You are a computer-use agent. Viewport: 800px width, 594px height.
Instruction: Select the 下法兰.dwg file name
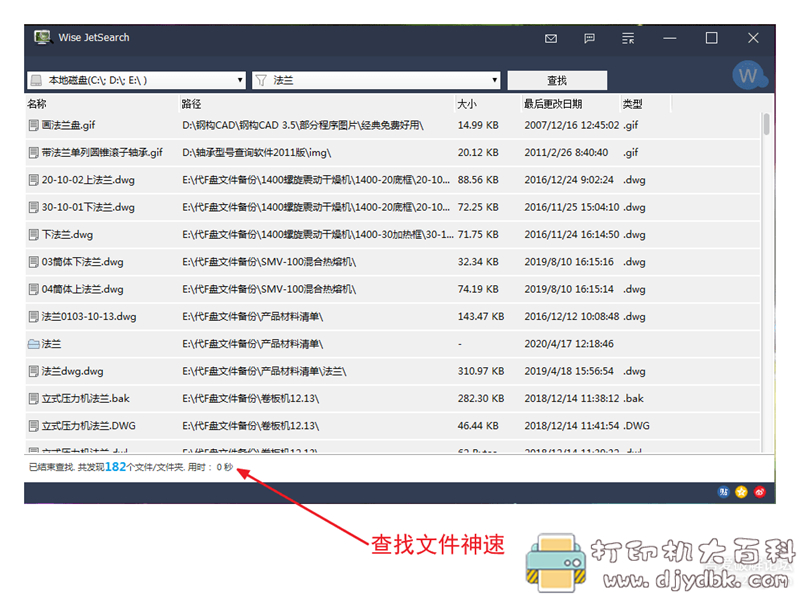[x=67, y=235]
